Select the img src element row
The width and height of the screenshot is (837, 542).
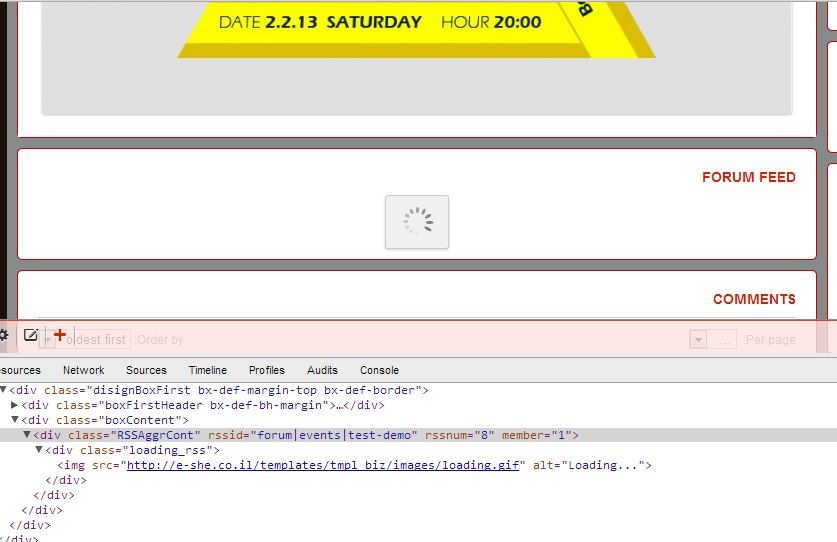(418, 465)
